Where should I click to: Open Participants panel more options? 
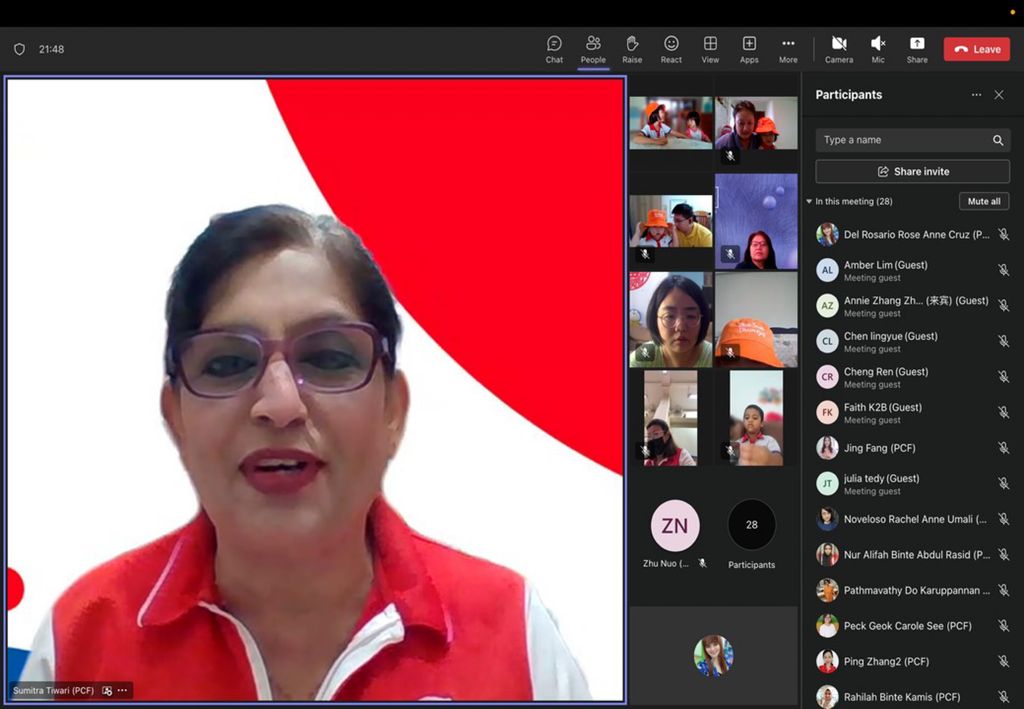[x=976, y=95]
